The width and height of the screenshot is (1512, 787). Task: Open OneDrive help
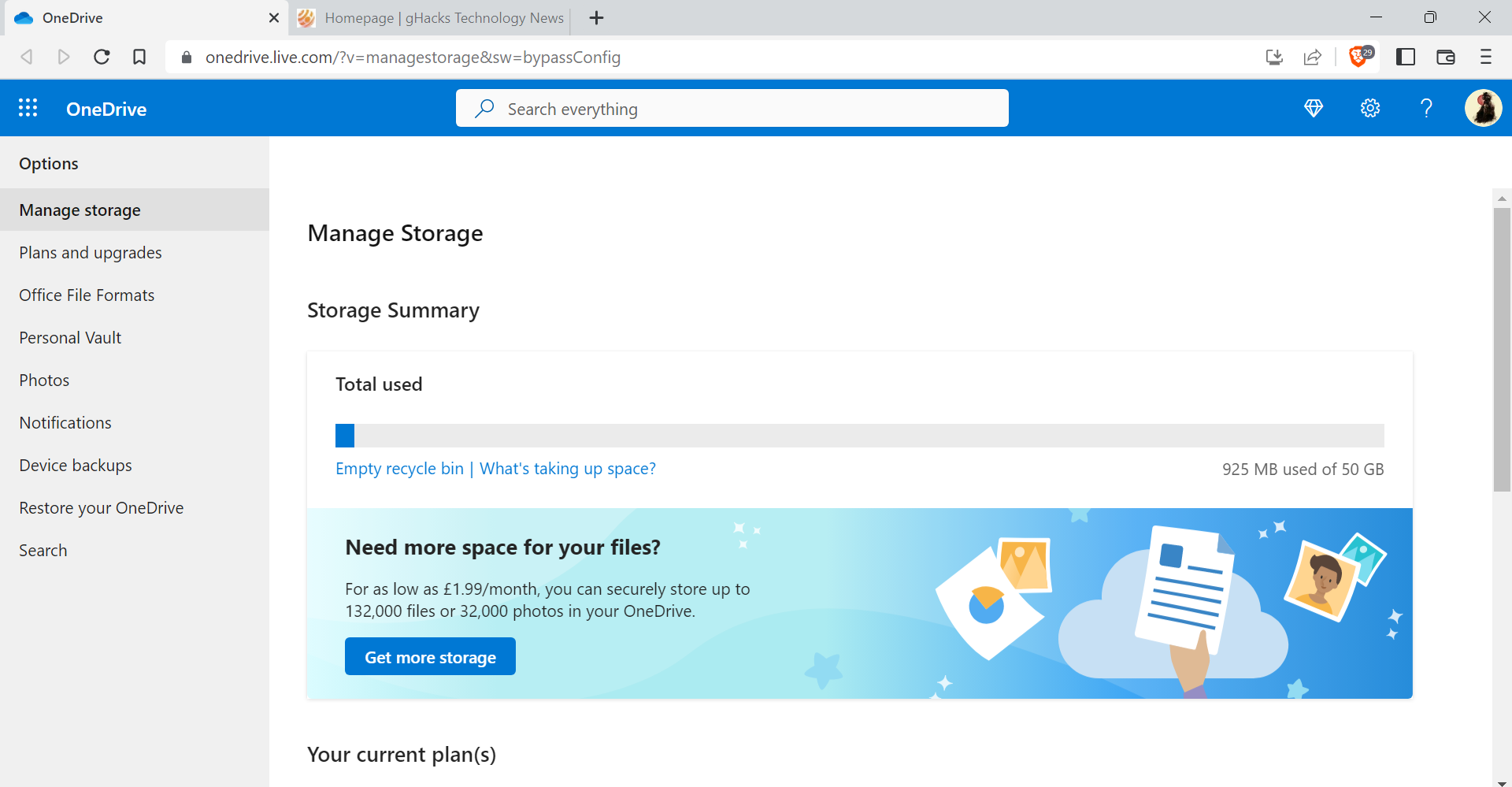(x=1426, y=108)
